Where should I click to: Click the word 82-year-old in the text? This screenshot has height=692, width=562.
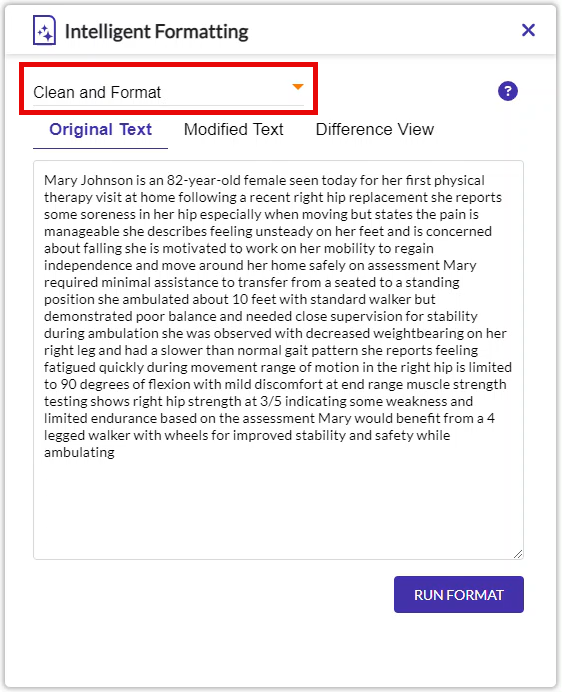(x=204, y=181)
